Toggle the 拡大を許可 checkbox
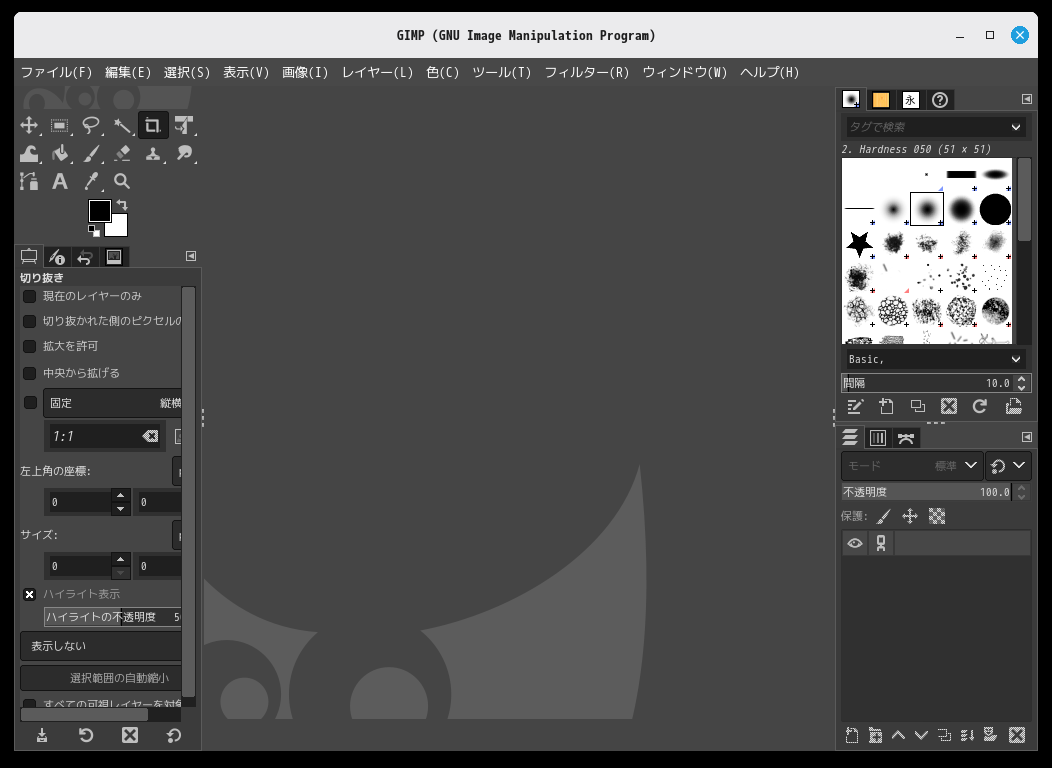The image size is (1052, 768). click(30, 346)
